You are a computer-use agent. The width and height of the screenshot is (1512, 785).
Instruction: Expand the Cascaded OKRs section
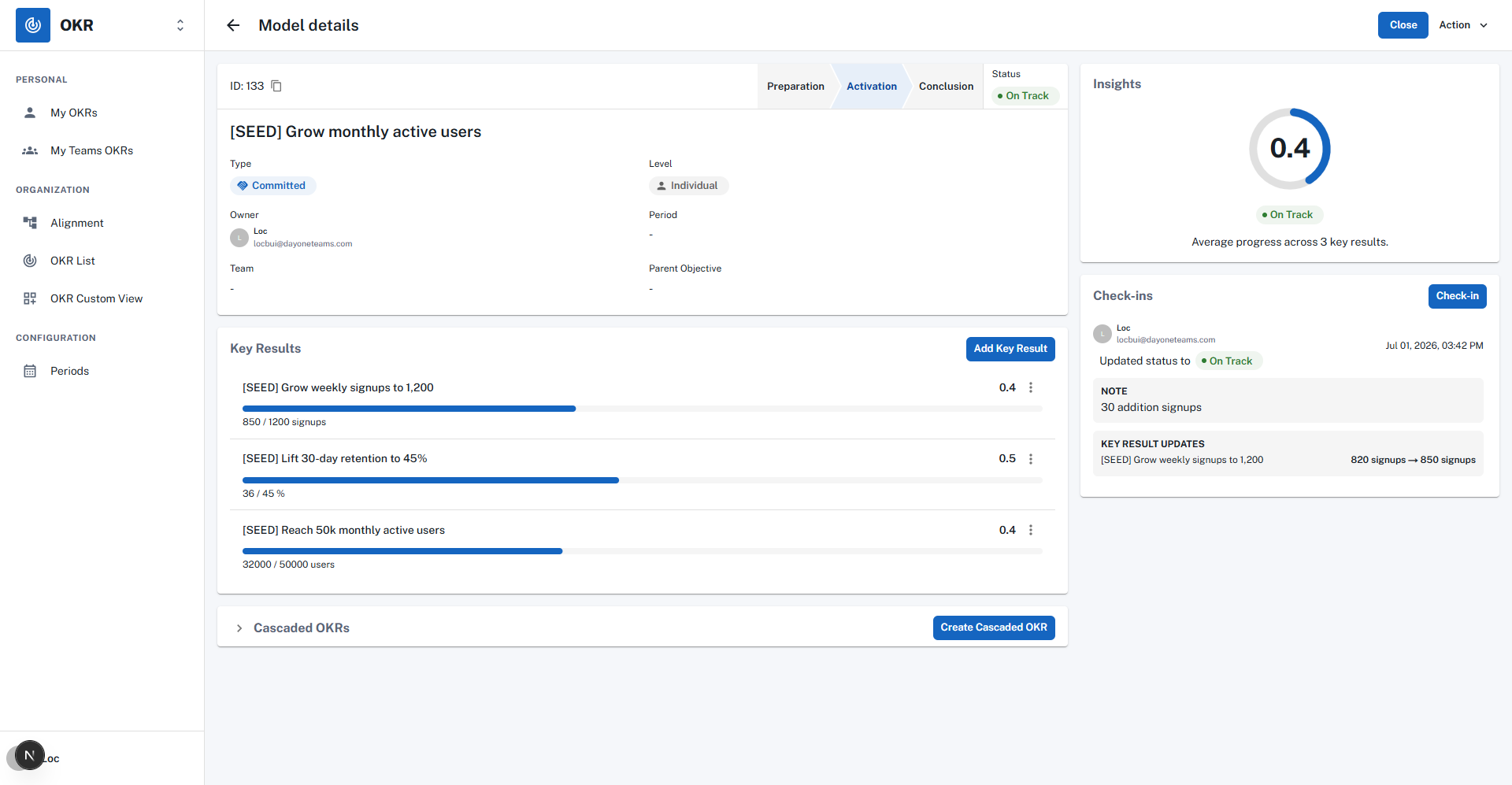[x=239, y=628]
